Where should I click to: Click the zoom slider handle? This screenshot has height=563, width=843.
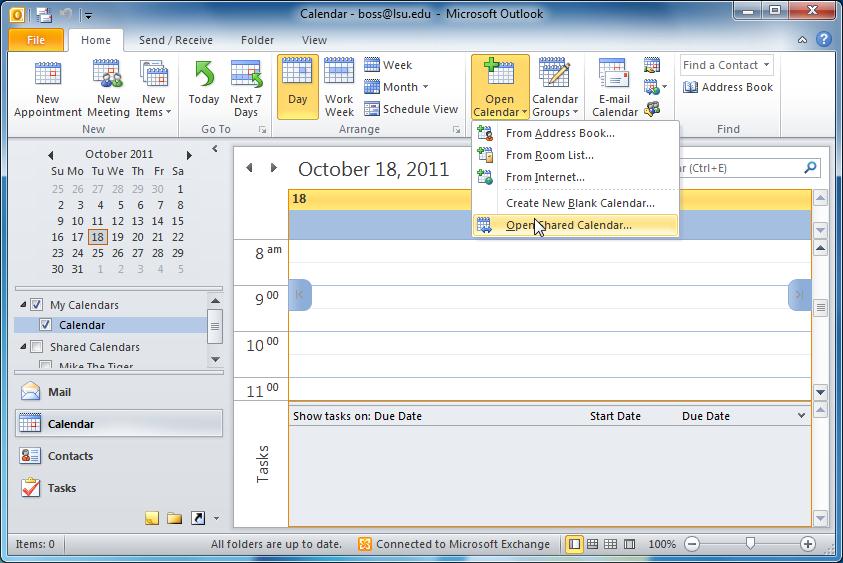pyautogui.click(x=750, y=544)
